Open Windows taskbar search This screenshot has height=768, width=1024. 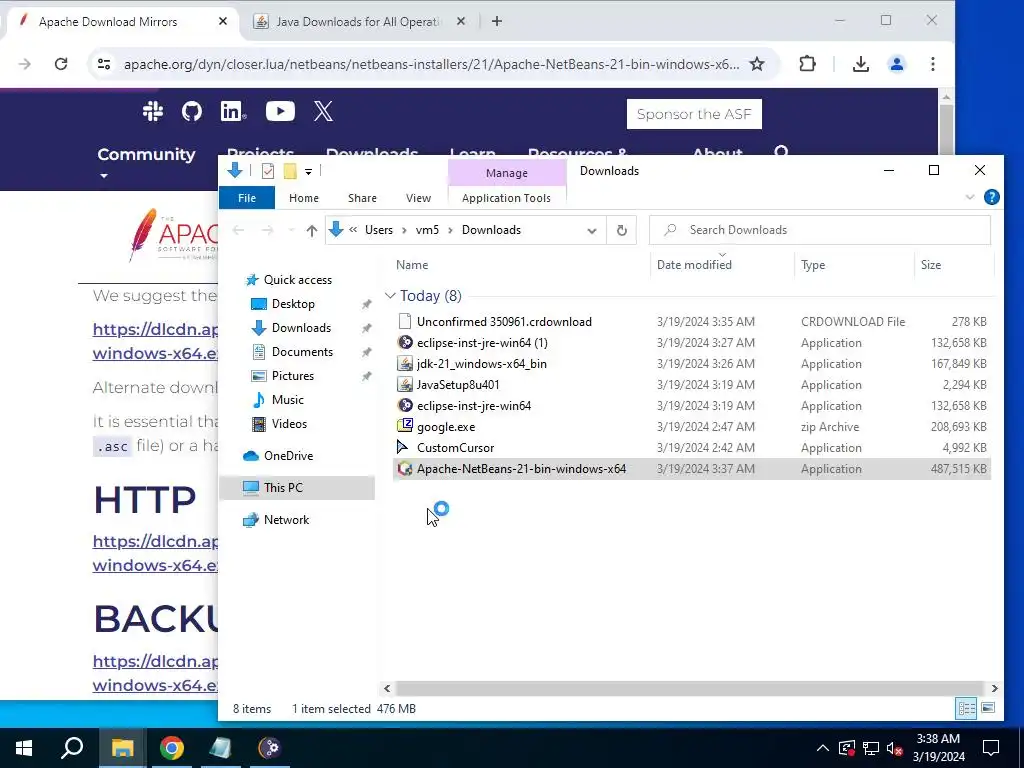pyautogui.click(x=72, y=748)
